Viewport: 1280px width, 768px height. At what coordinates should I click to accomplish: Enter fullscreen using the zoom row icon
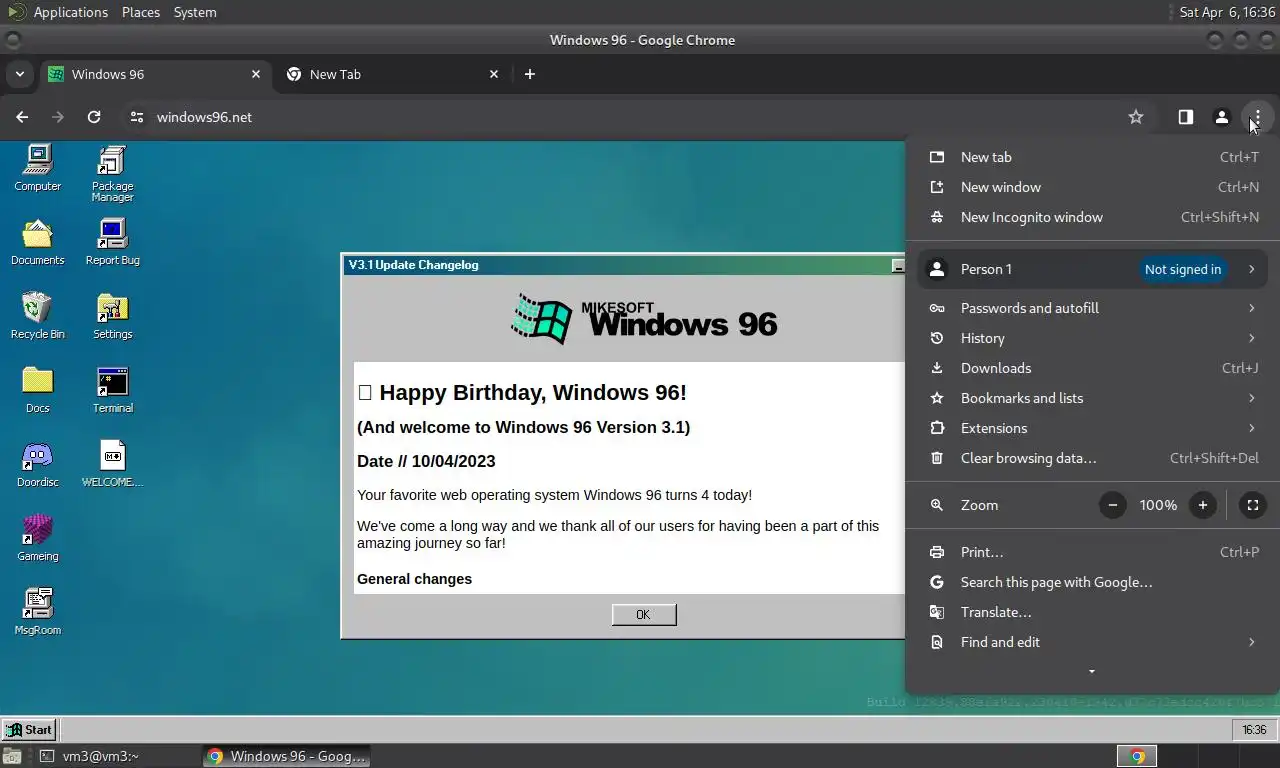(1252, 505)
